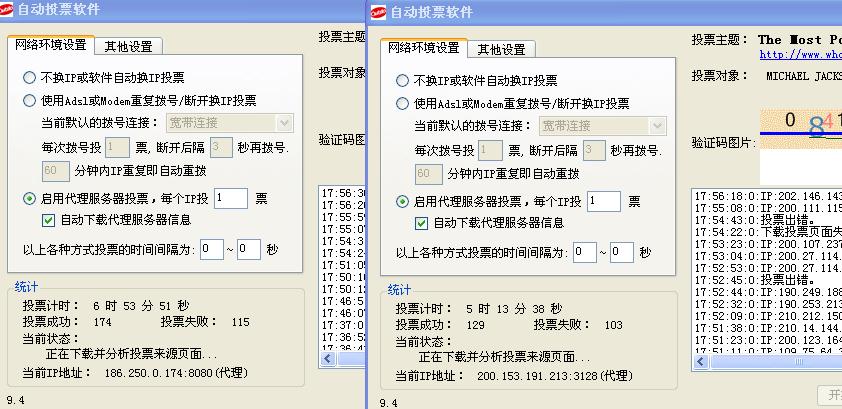Select 不换IP radio in the background window

pos(30,78)
